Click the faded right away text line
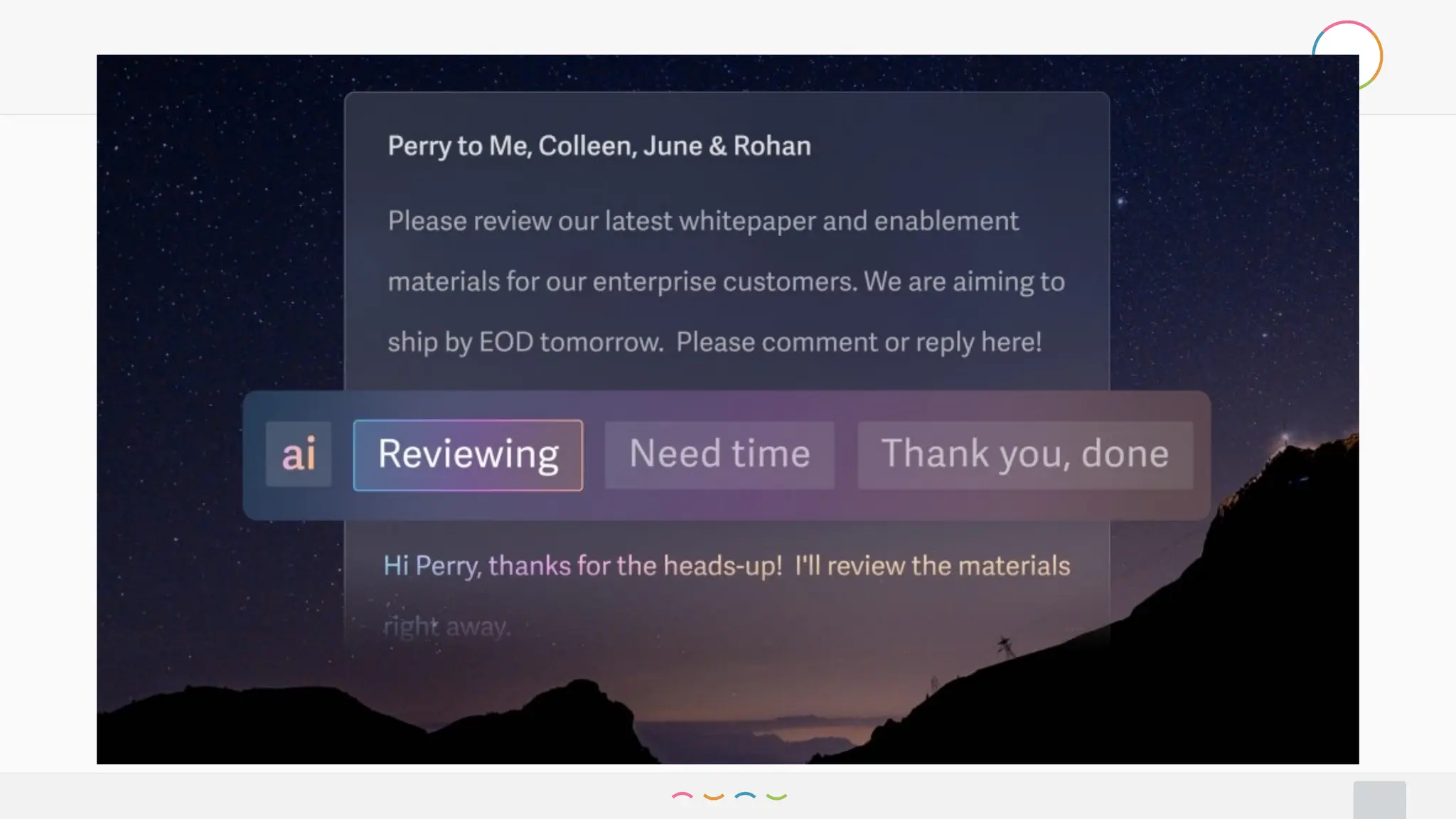 click(x=446, y=627)
